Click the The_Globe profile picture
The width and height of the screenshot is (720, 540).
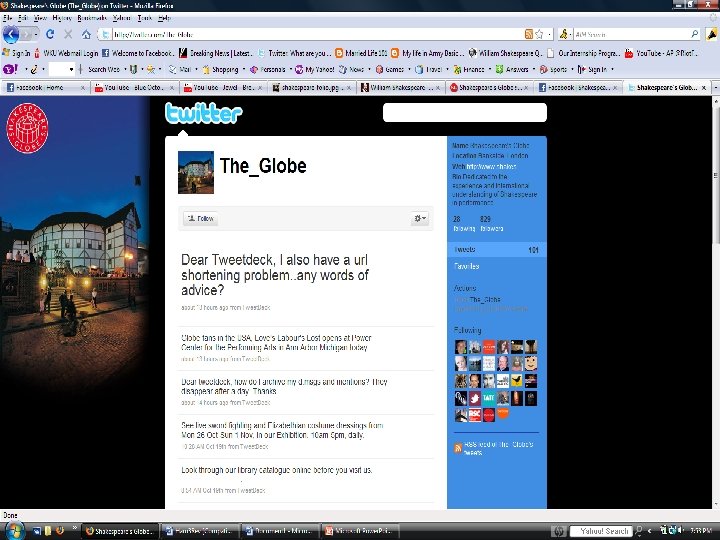(x=196, y=172)
